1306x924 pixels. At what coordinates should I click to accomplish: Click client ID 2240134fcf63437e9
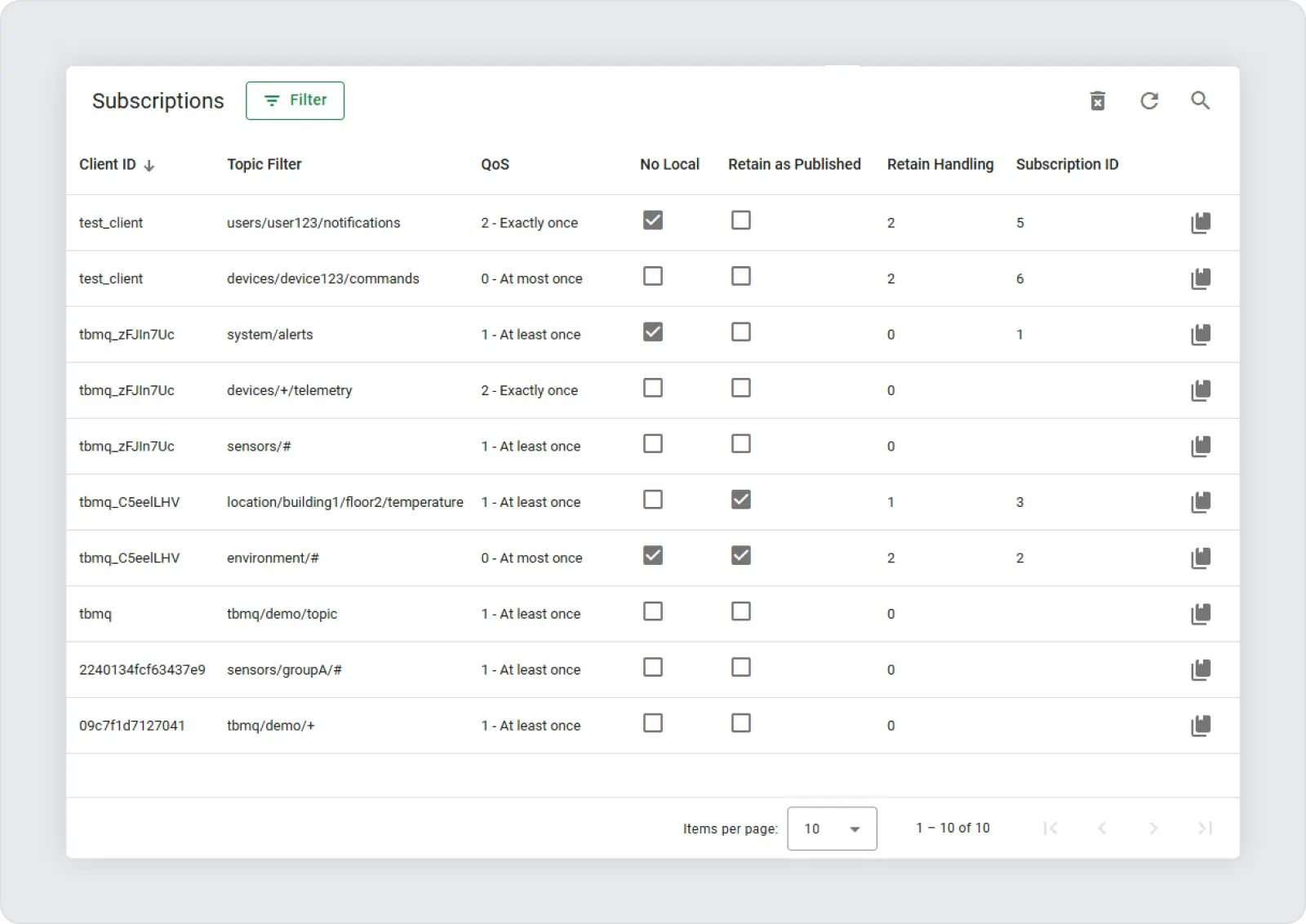click(142, 670)
